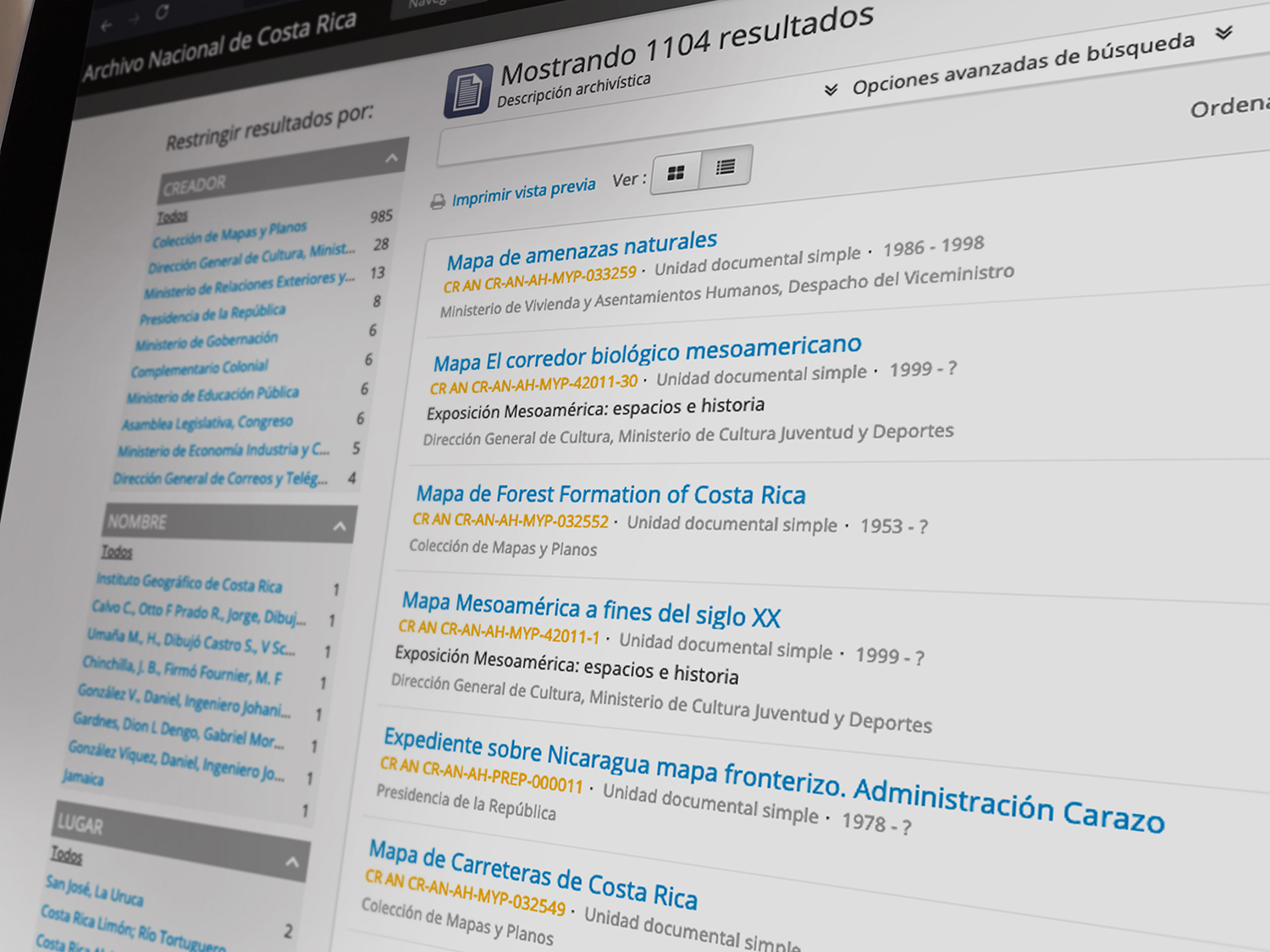Filter by Chinchilla, J. B., Firmó Fournier
Image resolution: width=1270 pixels, height=952 pixels.
(182, 669)
